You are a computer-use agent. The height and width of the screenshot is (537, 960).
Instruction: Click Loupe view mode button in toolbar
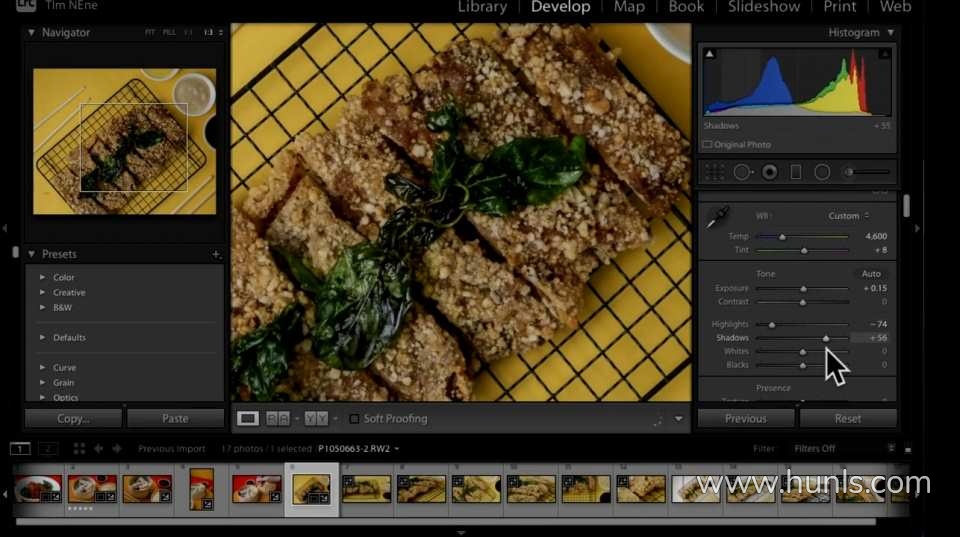[x=248, y=418]
